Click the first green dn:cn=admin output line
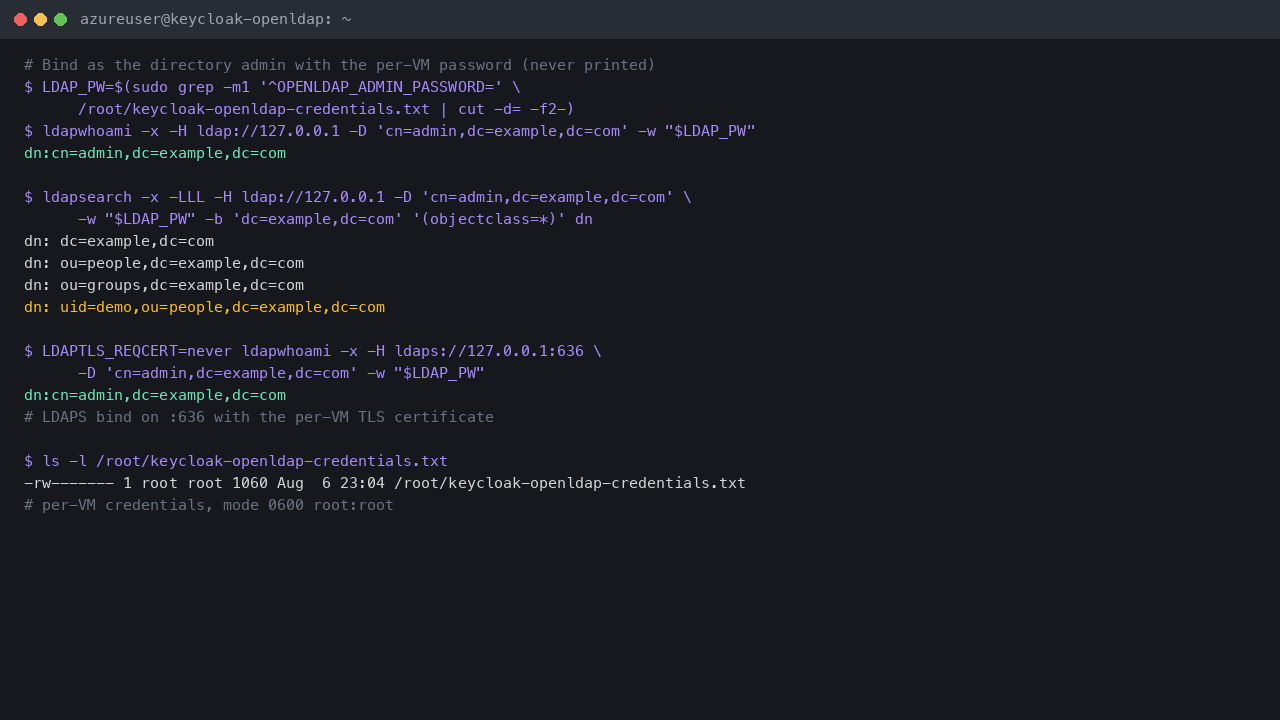Image resolution: width=1280 pixels, height=720 pixels. 155,153
